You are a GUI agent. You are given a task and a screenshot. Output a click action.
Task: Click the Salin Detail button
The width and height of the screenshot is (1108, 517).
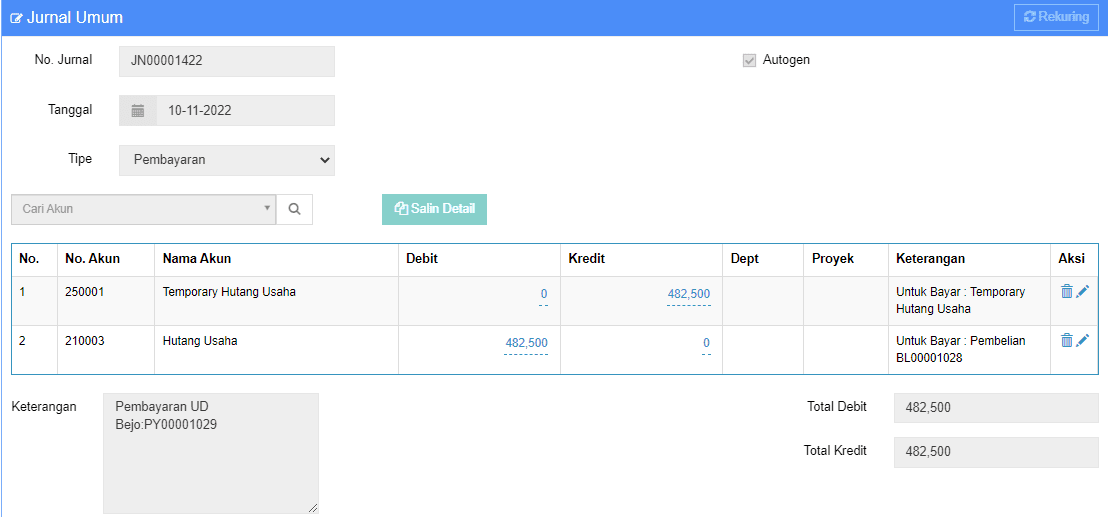pyautogui.click(x=435, y=209)
